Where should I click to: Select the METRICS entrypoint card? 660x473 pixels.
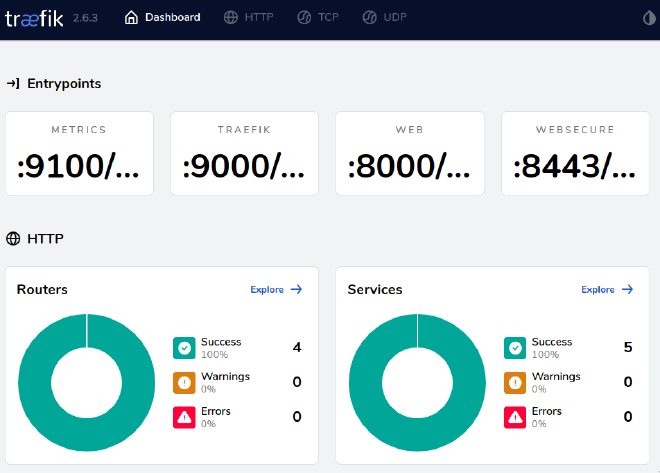click(x=79, y=153)
